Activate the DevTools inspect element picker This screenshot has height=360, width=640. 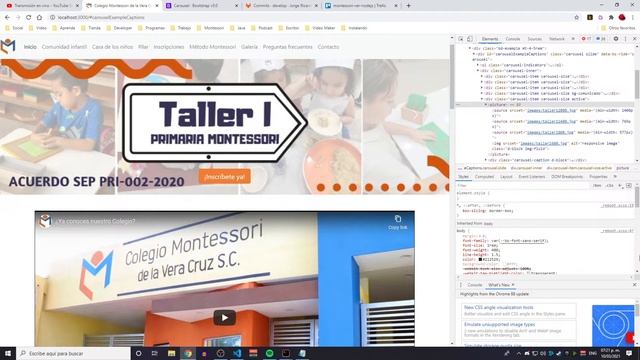(461, 39)
